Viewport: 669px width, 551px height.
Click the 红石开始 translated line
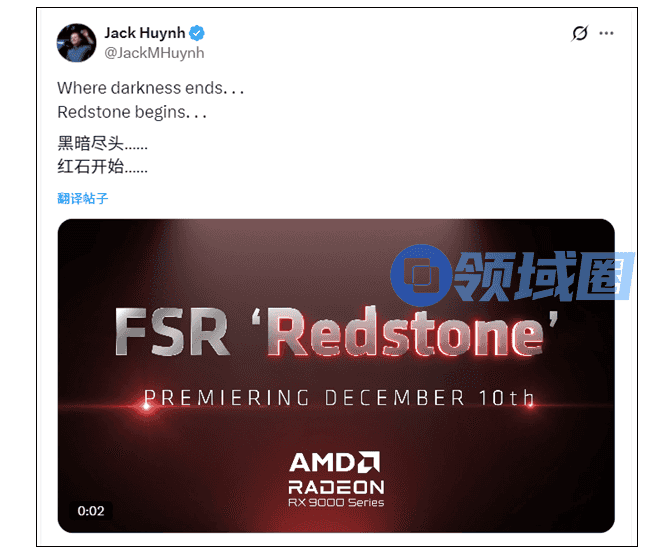[102, 166]
